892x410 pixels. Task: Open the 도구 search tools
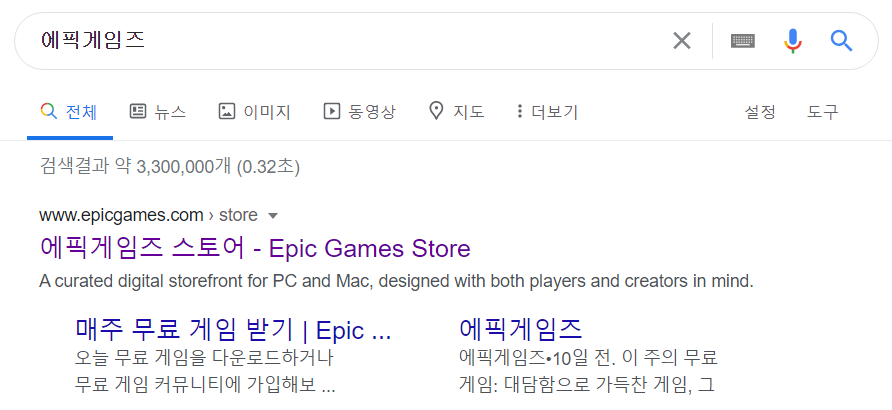tap(823, 112)
